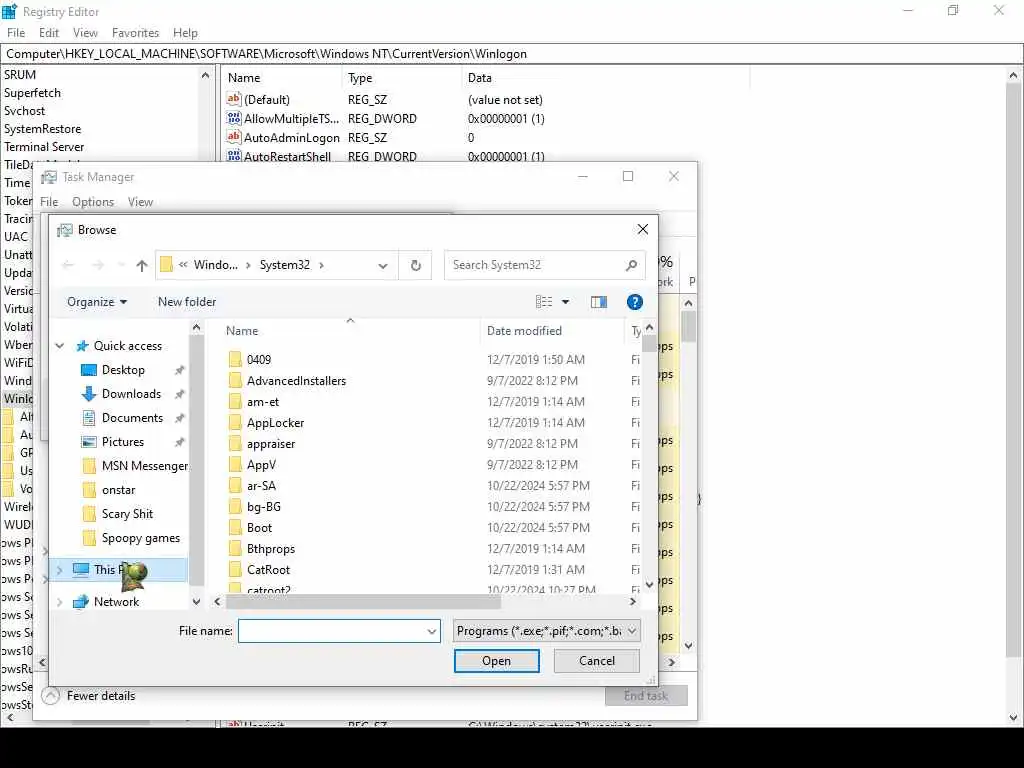Open the Organize dropdown menu
1024x768 pixels.
click(97, 302)
